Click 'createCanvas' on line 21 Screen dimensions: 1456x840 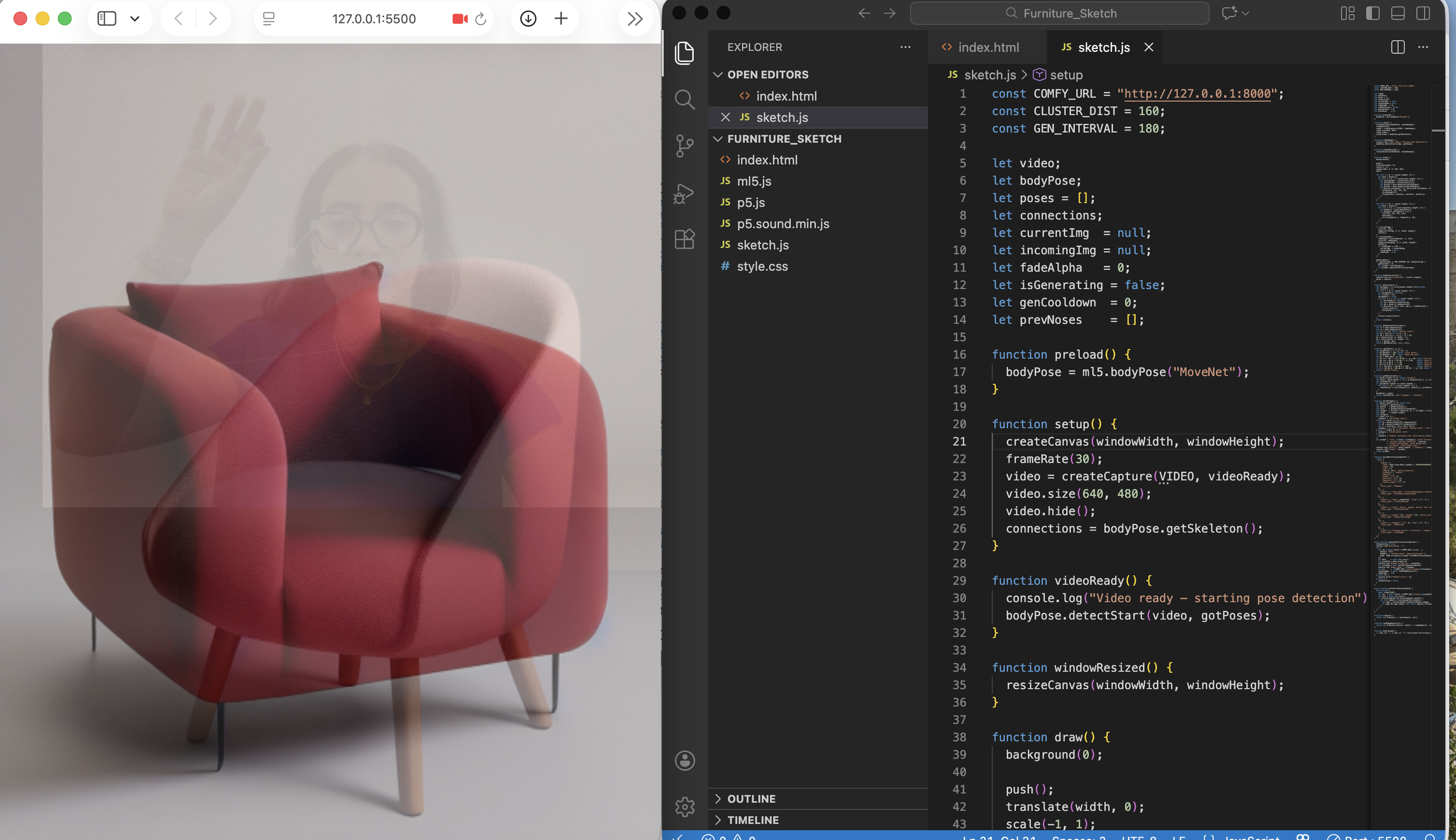[1047, 442]
